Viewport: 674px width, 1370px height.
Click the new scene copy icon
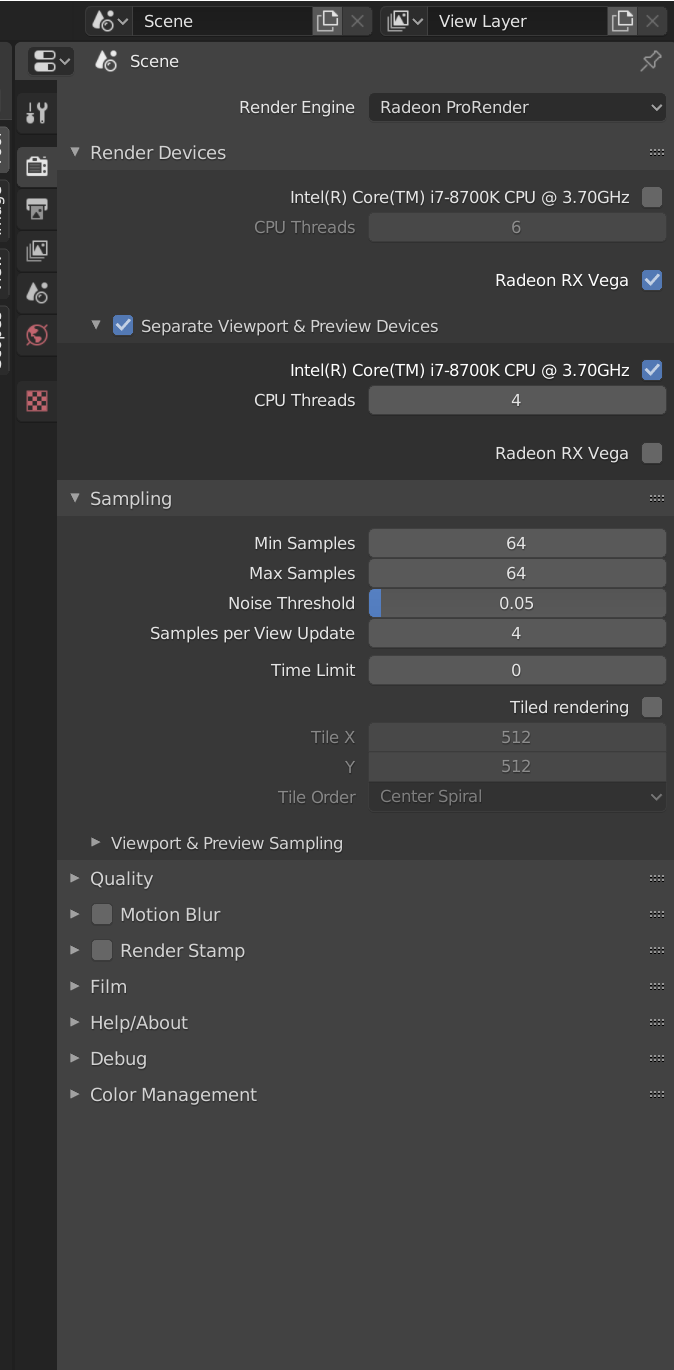(327, 21)
